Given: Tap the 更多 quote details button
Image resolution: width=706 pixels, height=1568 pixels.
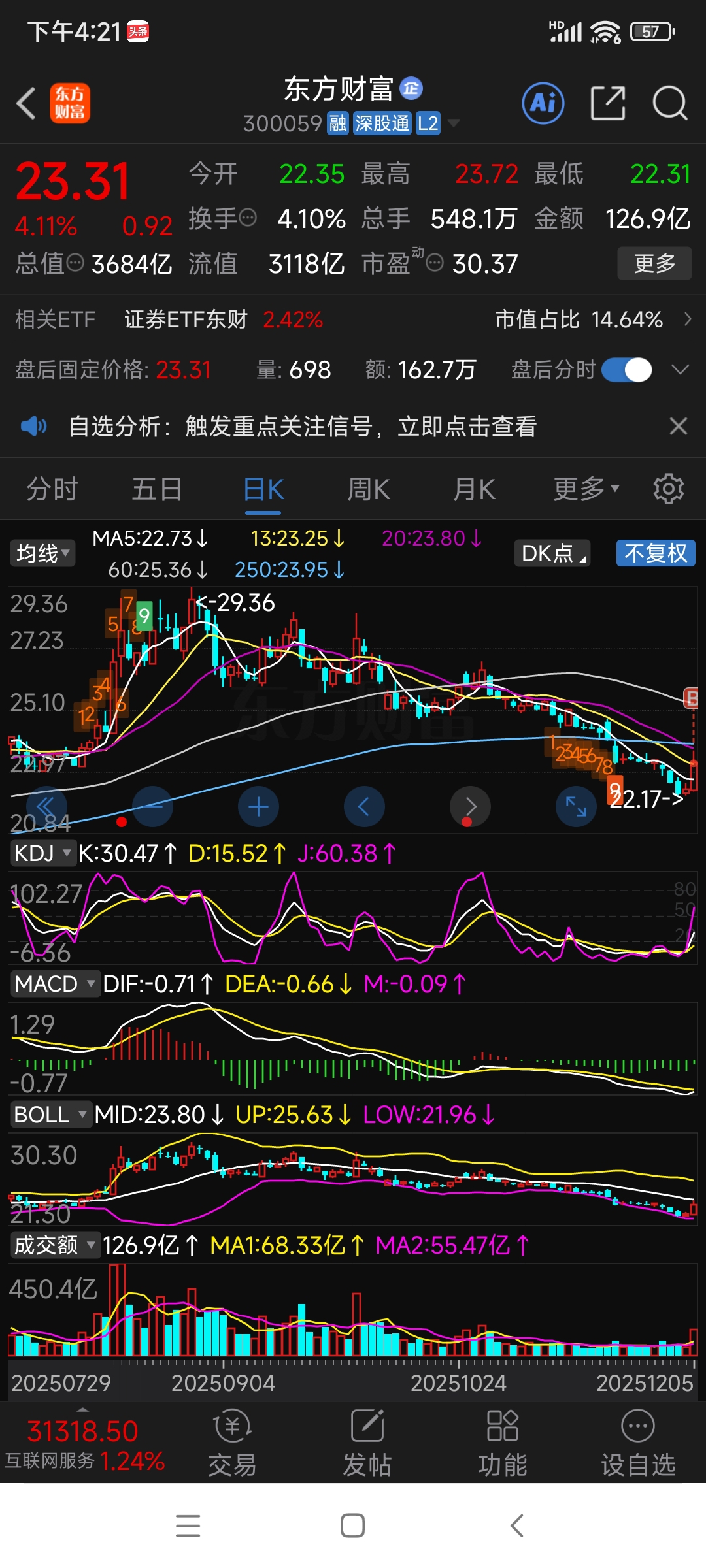Looking at the screenshot, I should (x=654, y=263).
